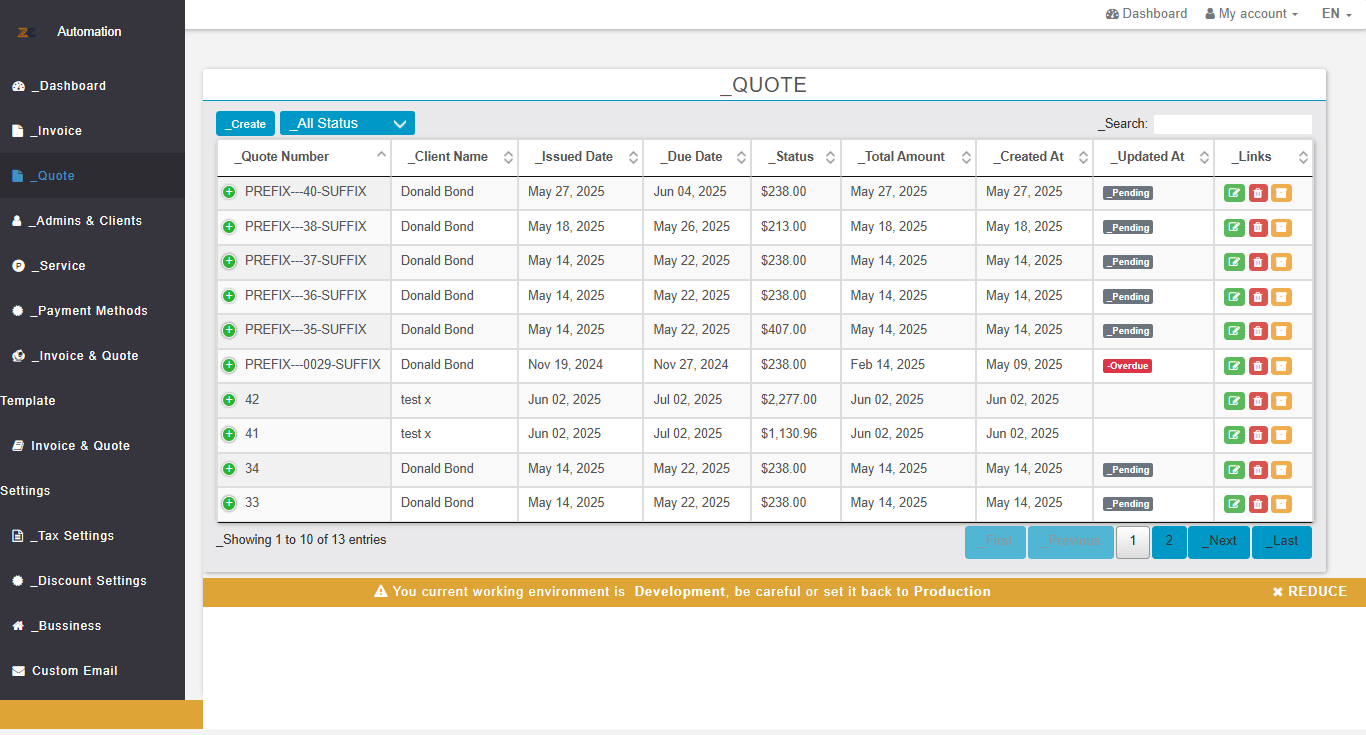Click the _Admins & Clients user icon
The image size is (1366, 735).
pyautogui.click(x=17, y=221)
